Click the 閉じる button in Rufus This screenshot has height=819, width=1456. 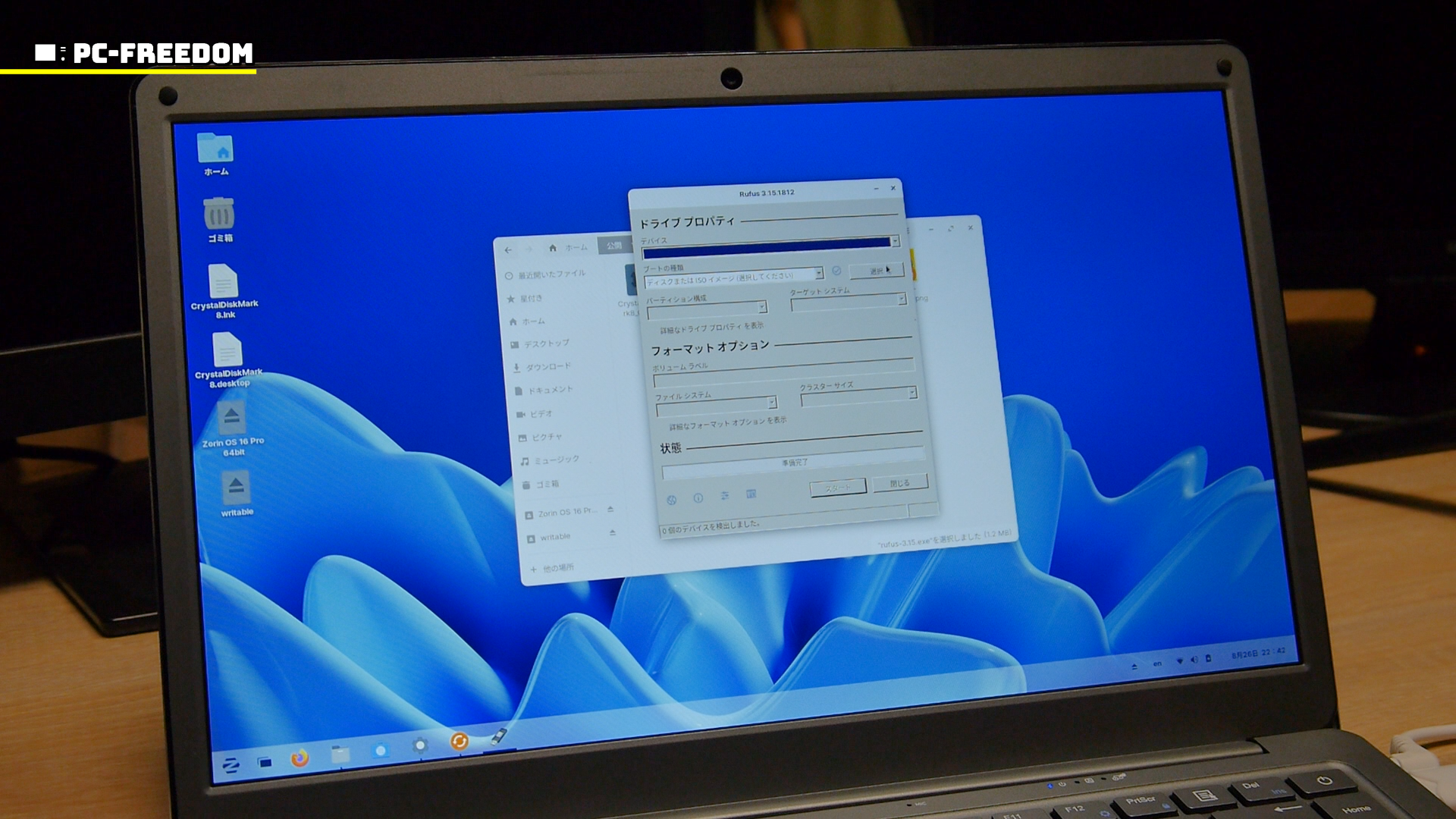[x=899, y=483]
